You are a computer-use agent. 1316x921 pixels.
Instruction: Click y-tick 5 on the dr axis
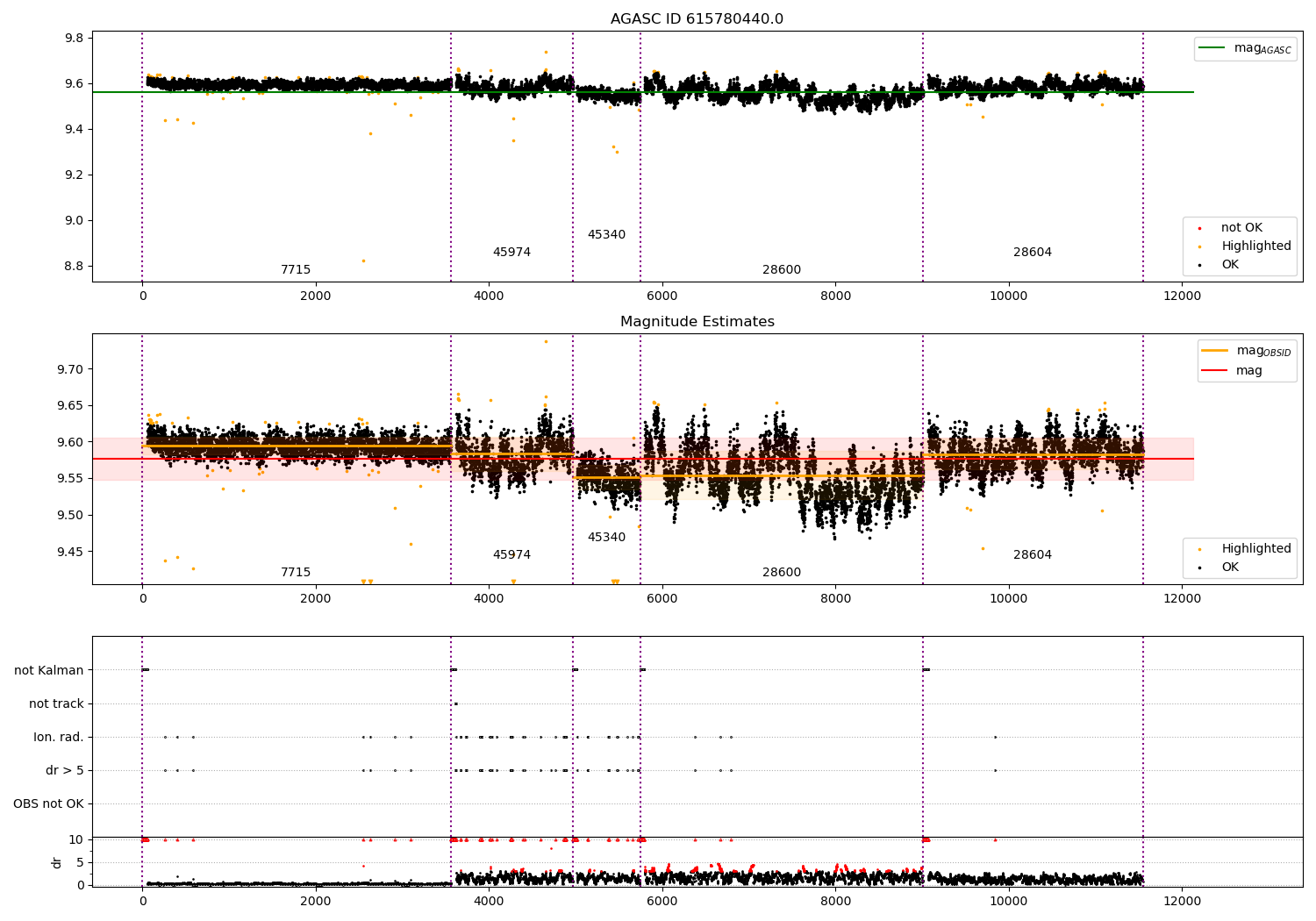[80, 863]
